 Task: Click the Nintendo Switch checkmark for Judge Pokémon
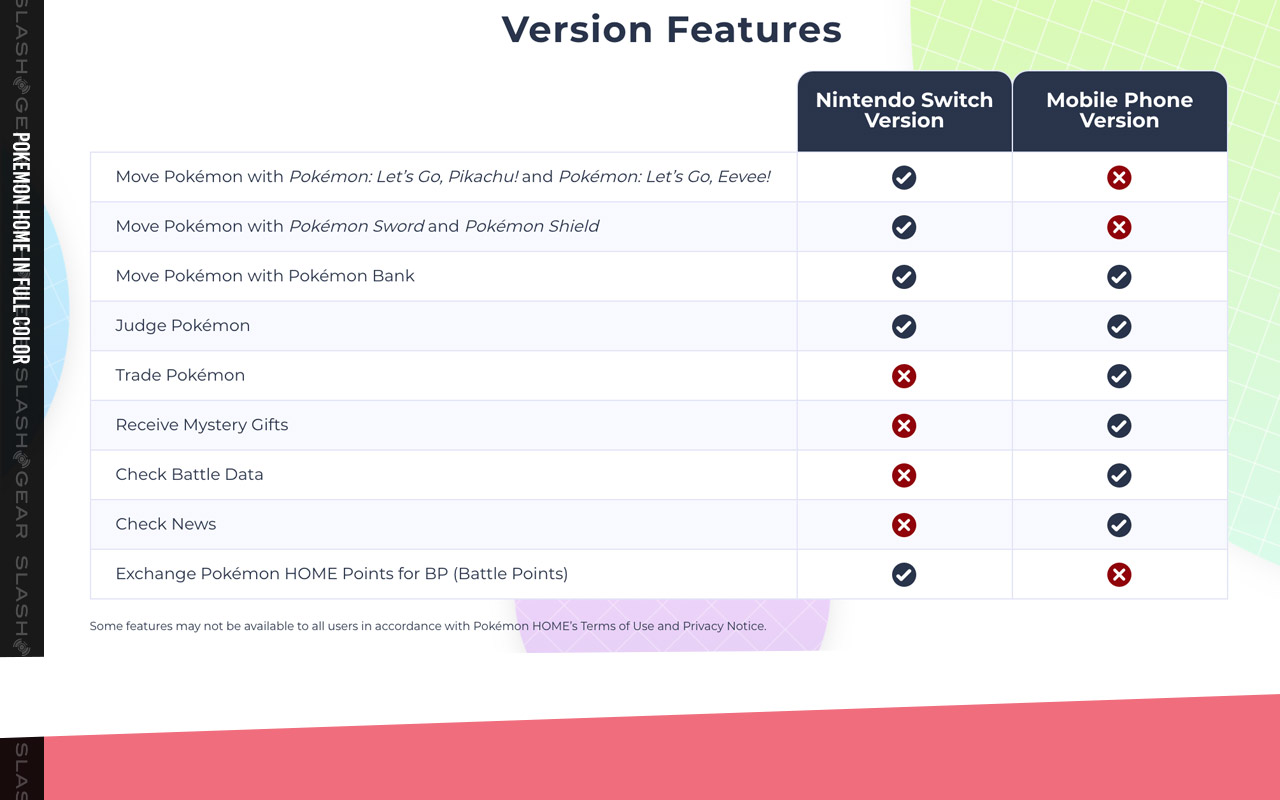point(904,326)
